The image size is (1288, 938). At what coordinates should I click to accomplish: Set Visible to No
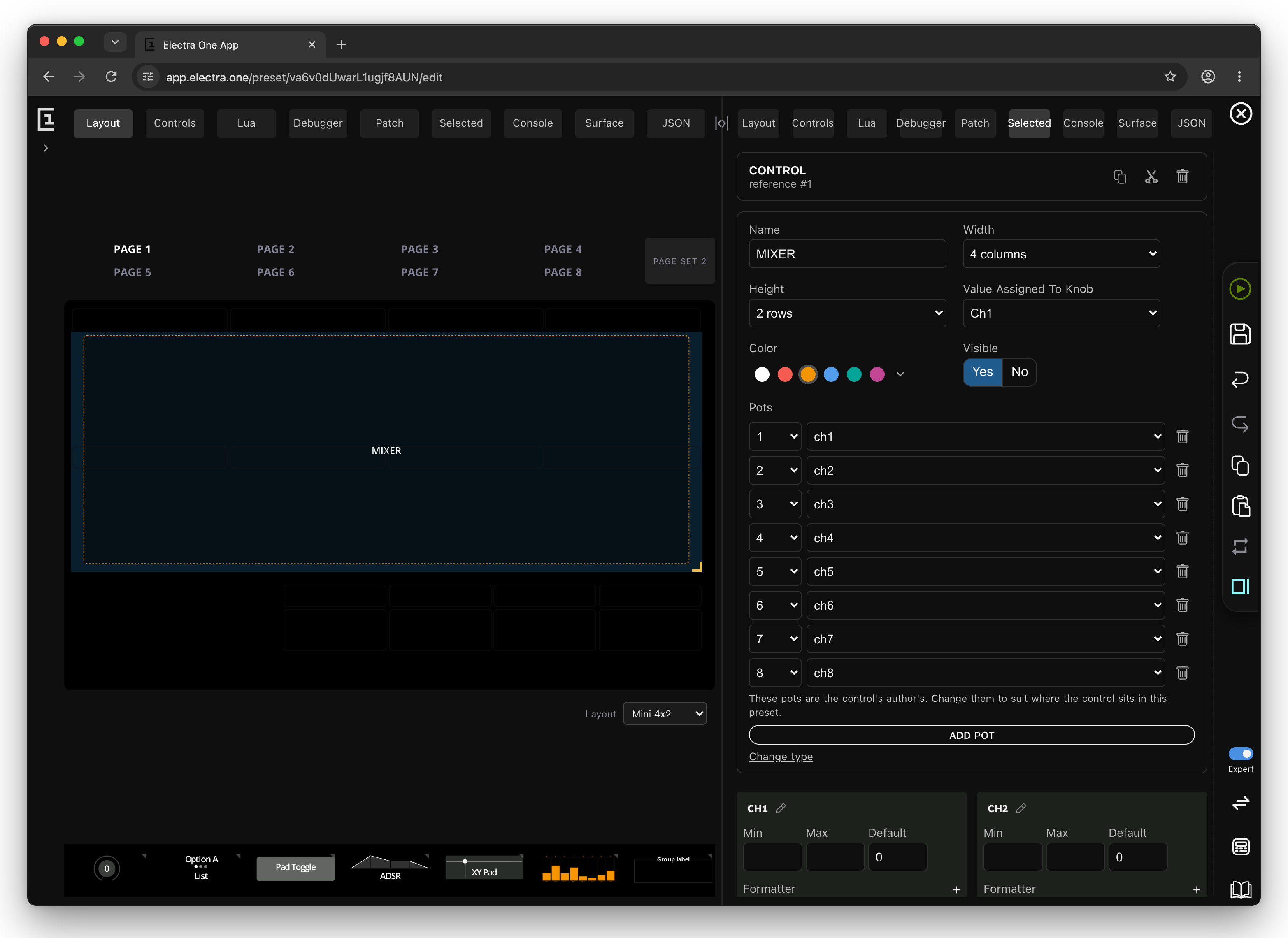click(x=1019, y=372)
